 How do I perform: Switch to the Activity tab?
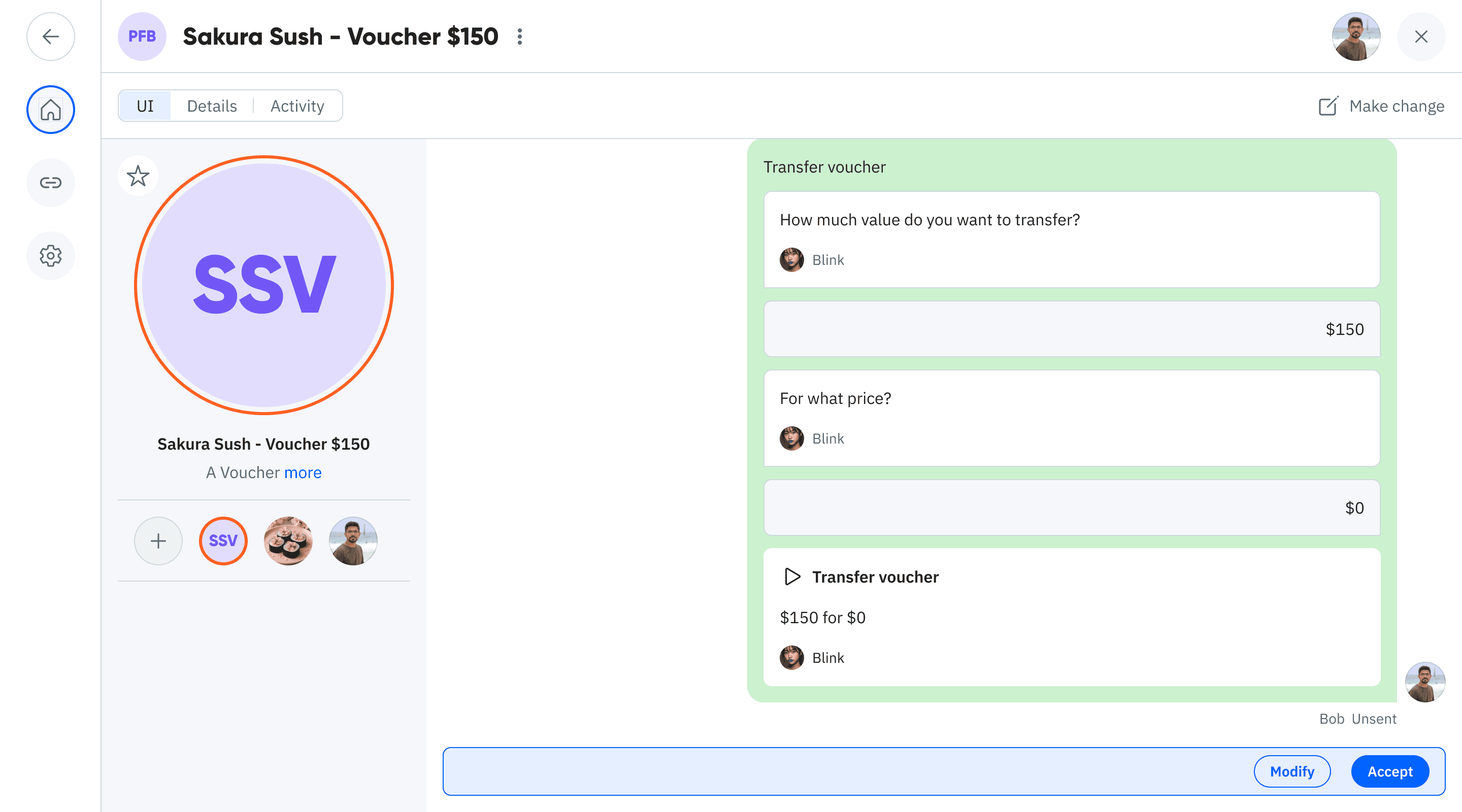(297, 106)
